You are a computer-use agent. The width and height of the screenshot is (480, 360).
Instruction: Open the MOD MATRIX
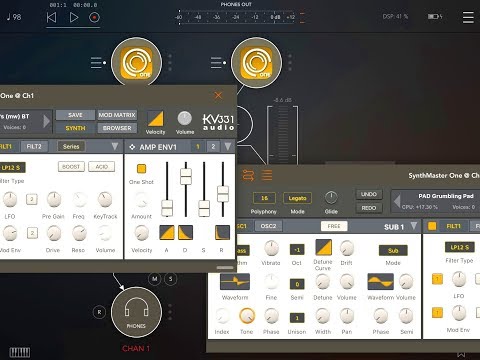tap(117, 115)
